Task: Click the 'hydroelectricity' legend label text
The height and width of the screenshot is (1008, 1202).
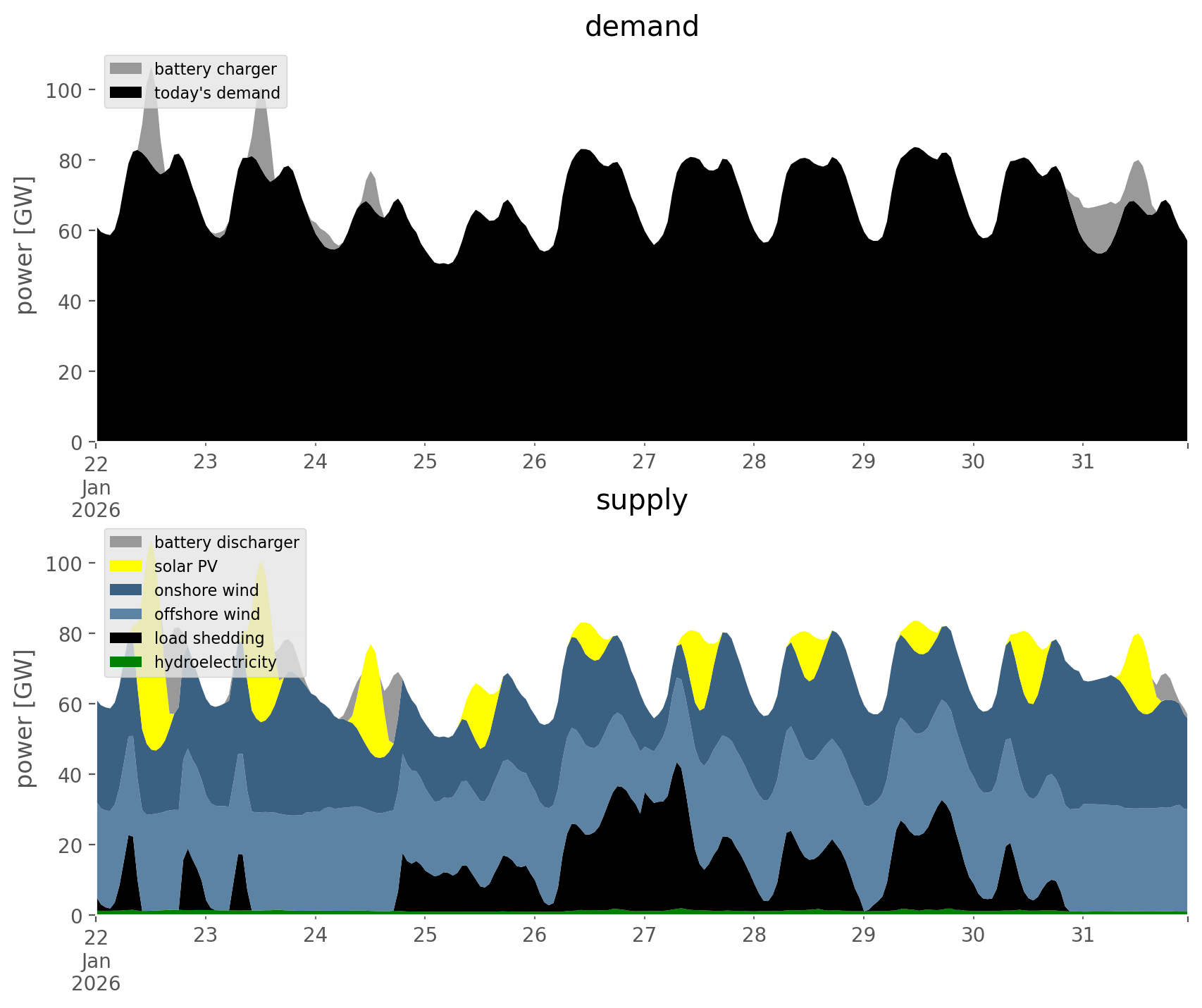Action: (x=215, y=662)
